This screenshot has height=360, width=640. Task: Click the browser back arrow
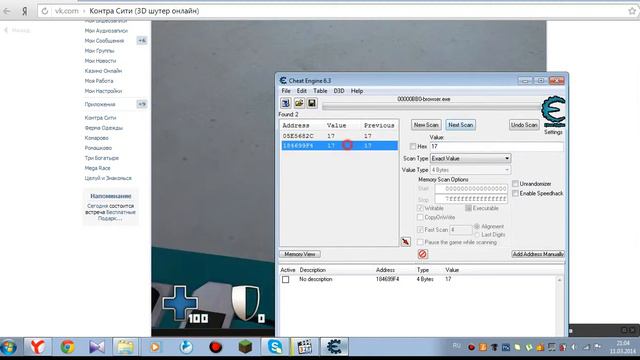click(7, 11)
